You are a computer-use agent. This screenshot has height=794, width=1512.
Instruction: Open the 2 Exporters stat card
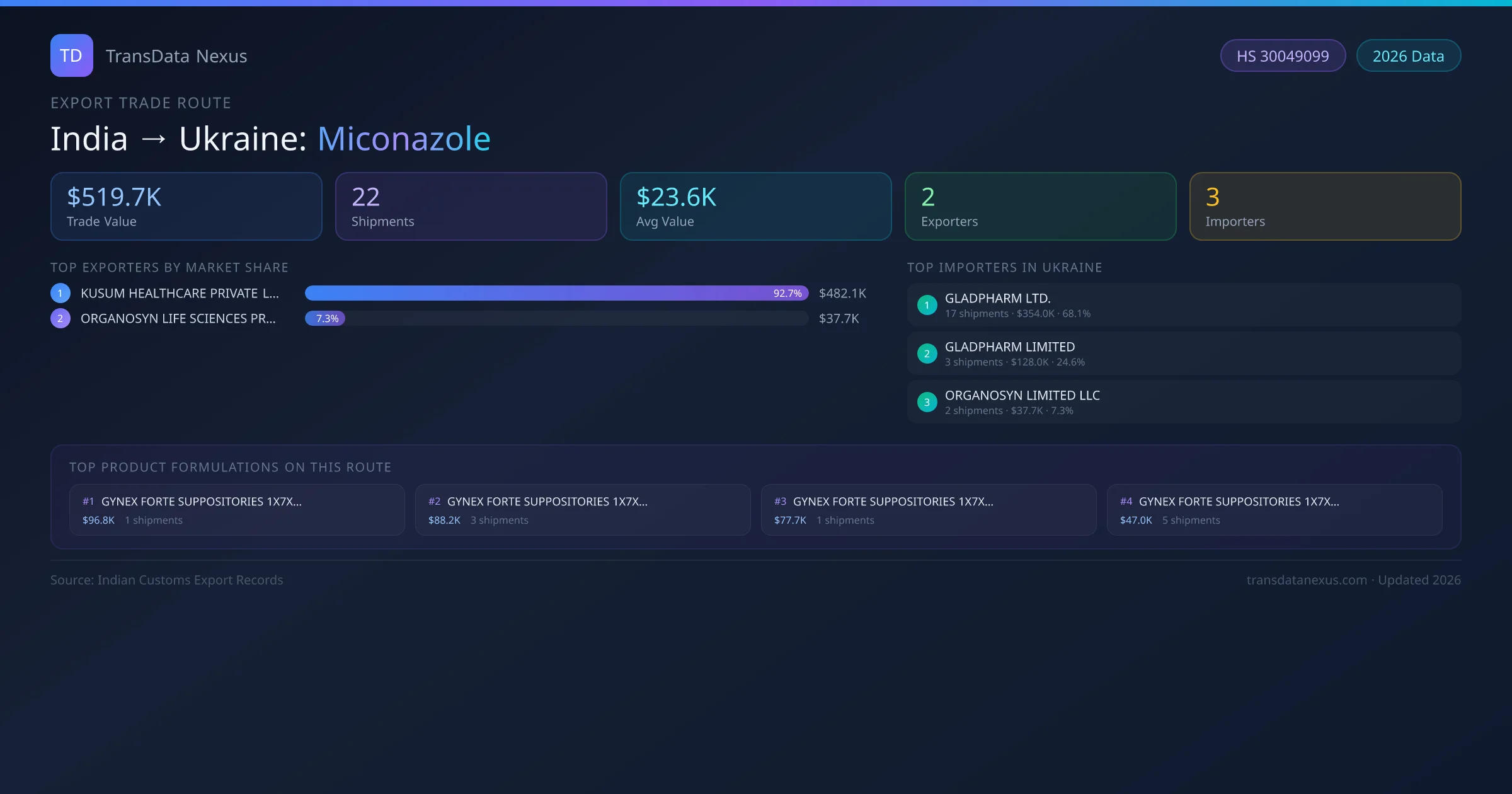click(x=1040, y=206)
